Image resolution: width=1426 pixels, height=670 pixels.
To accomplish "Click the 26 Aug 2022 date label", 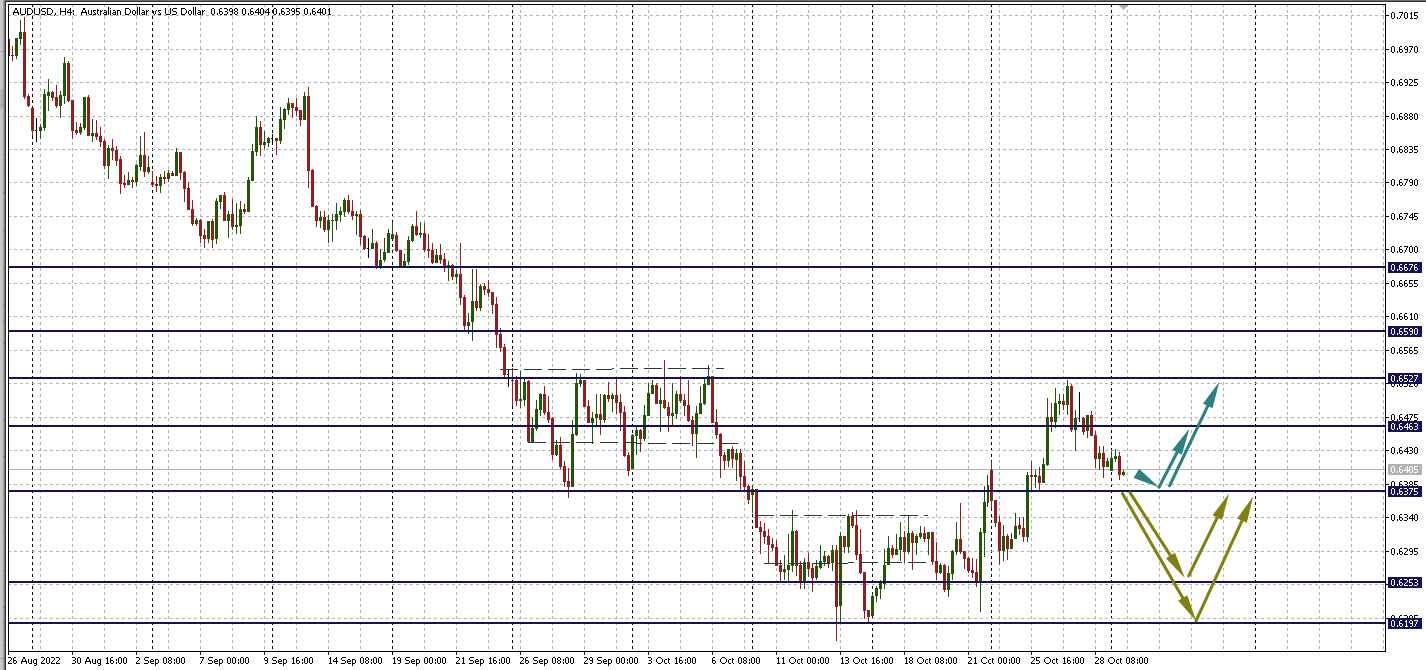I will click(x=35, y=661).
